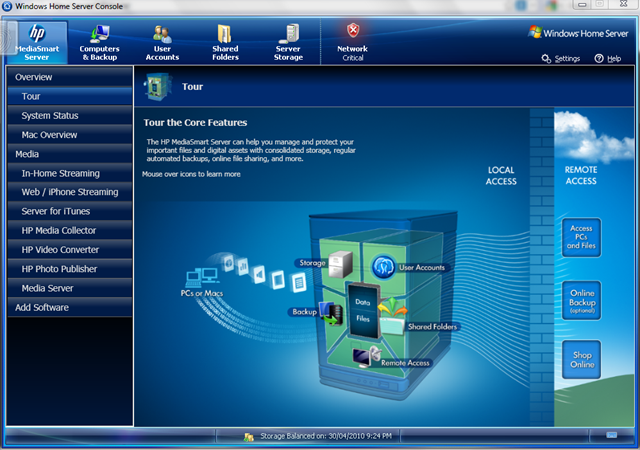Open HP Media Collector page
The image size is (640, 450).
pyautogui.click(x=70, y=231)
